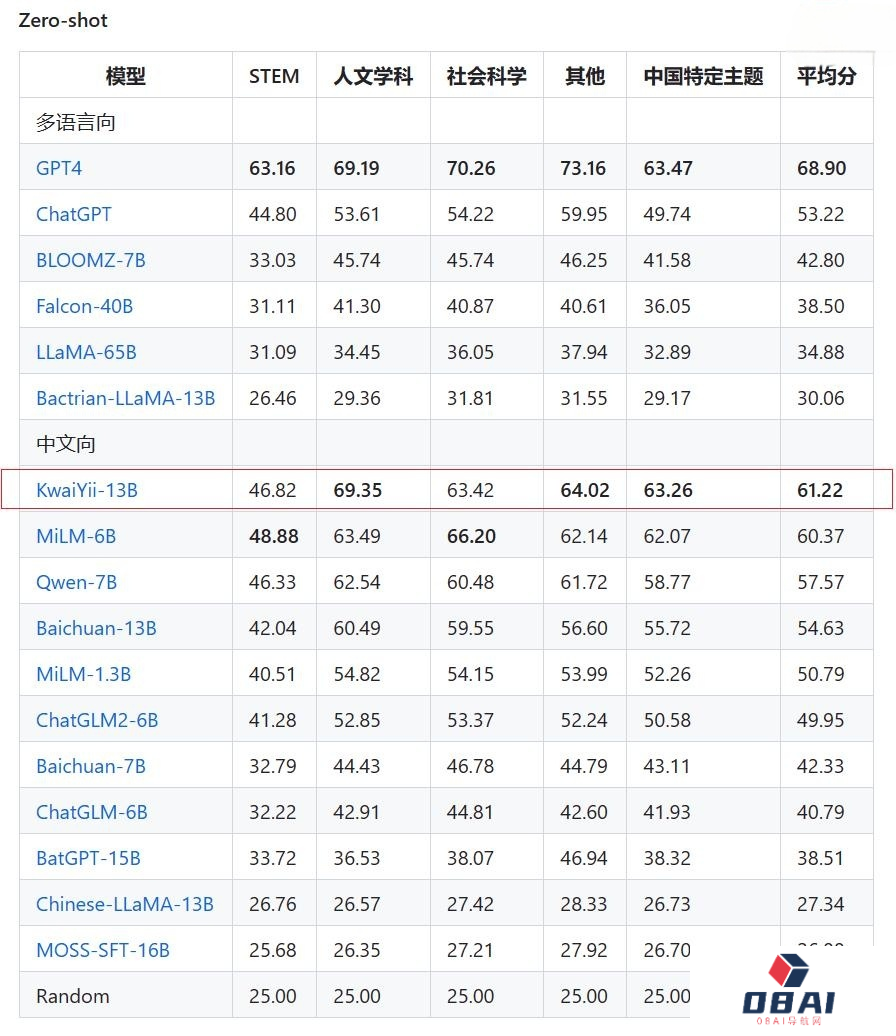This screenshot has width=896, height=1036.
Task: Open the BatGPT-15B model link
Action: (88, 858)
